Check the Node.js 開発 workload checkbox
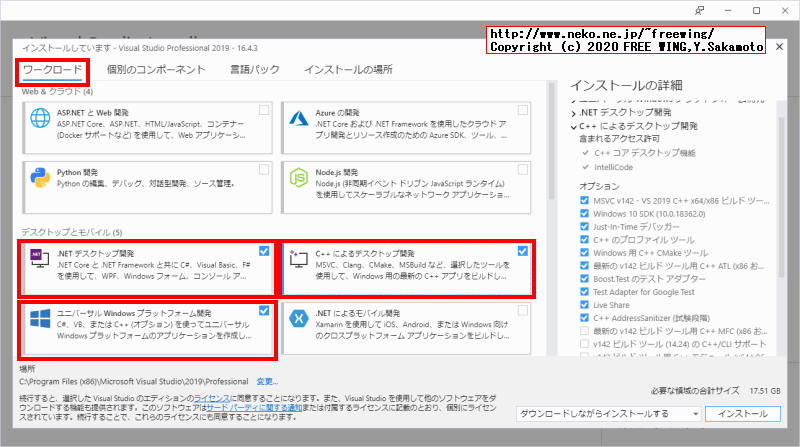Image resolution: width=800 pixels, height=447 pixels. (x=522, y=170)
